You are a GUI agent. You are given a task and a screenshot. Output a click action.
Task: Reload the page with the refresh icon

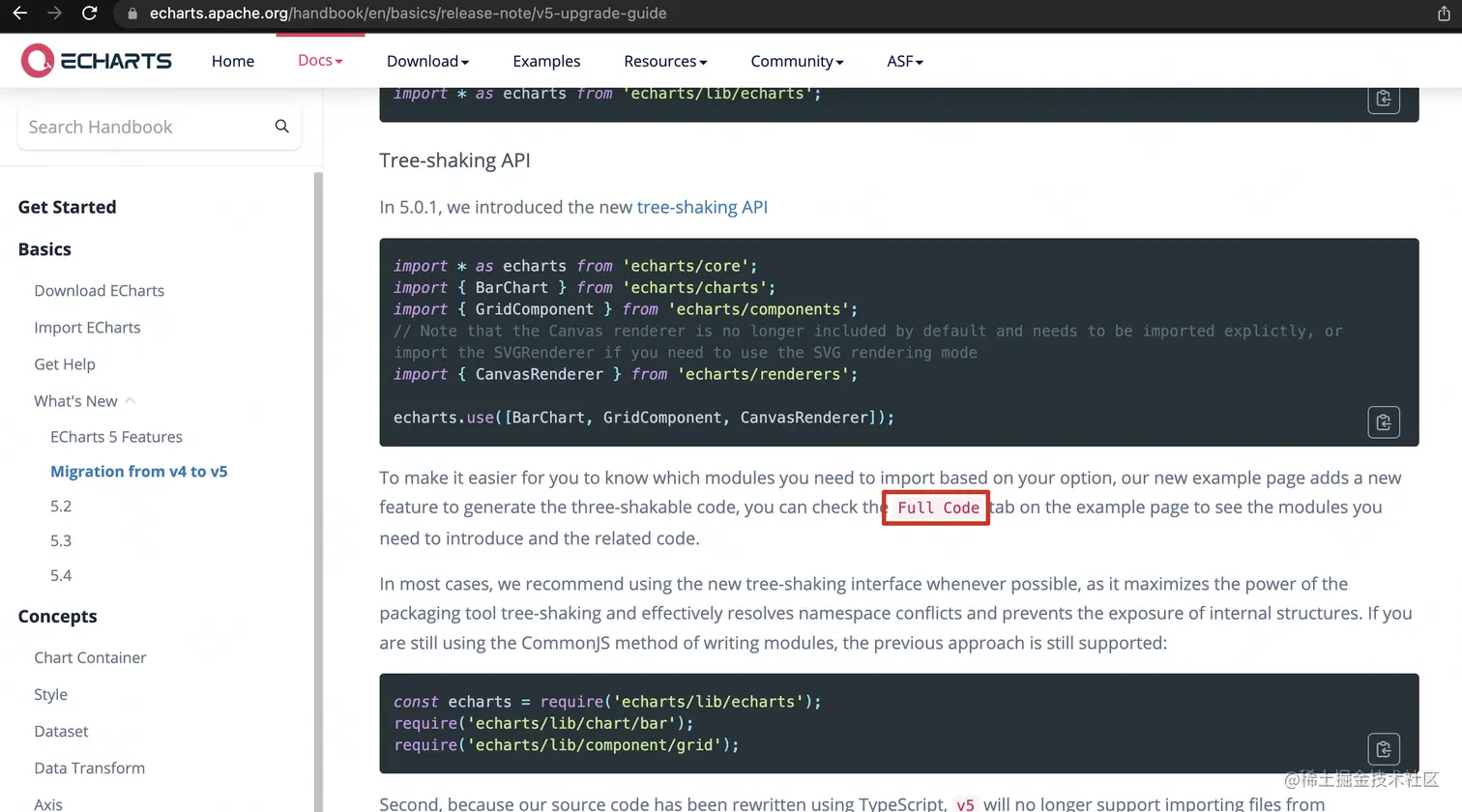click(89, 14)
